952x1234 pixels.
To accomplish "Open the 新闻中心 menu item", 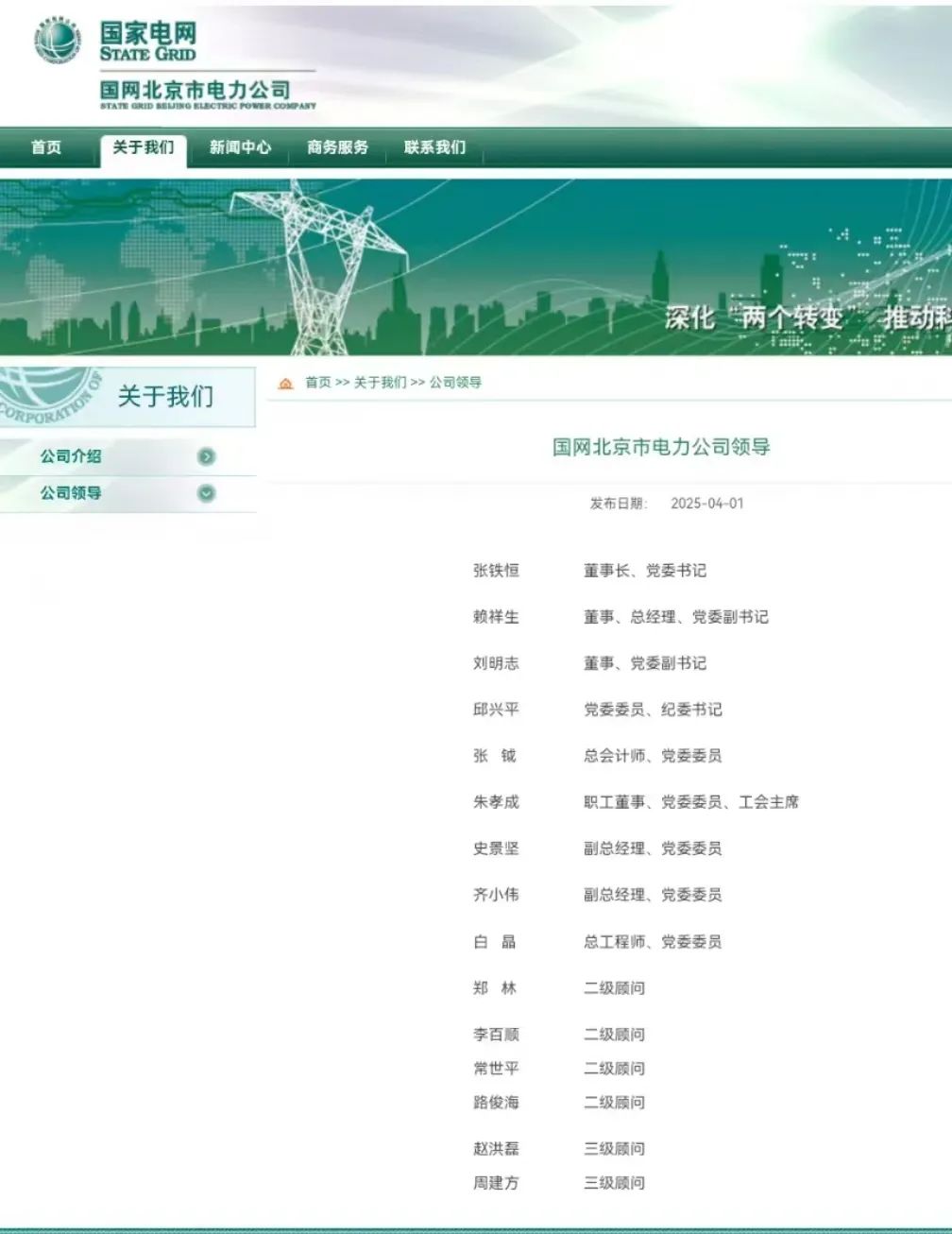I will coord(240,147).
